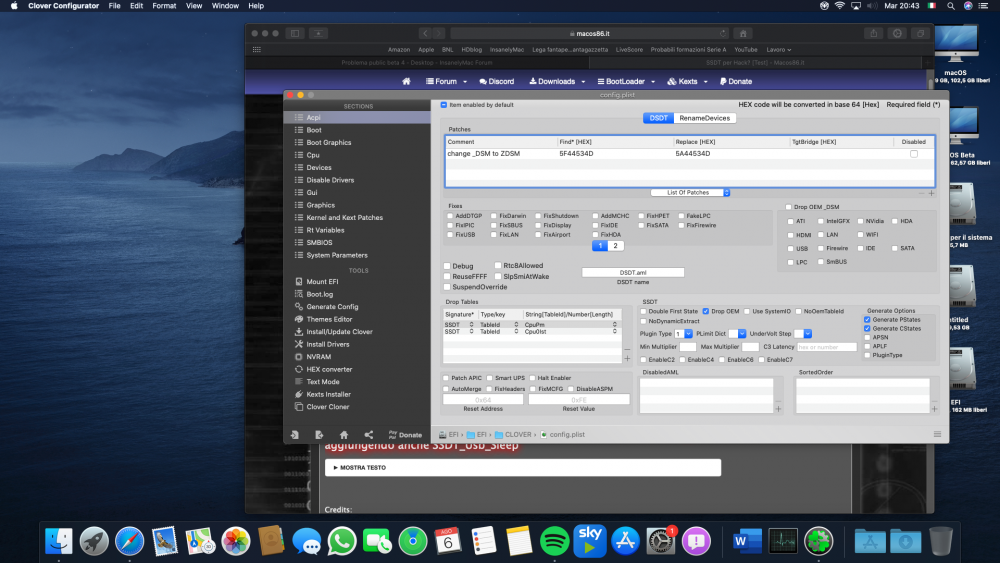Enable the Debug checkbox
This screenshot has width=1000, height=563.
447,266
